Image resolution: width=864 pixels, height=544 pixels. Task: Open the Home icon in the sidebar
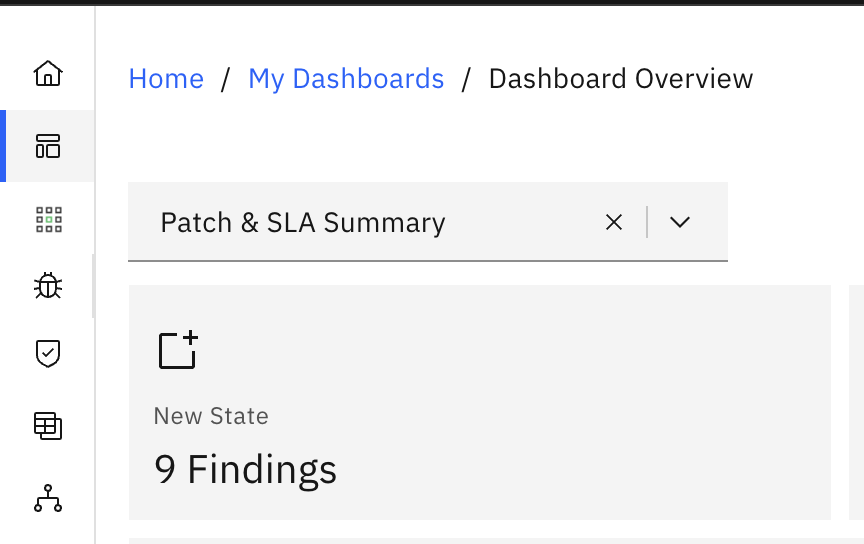(48, 73)
